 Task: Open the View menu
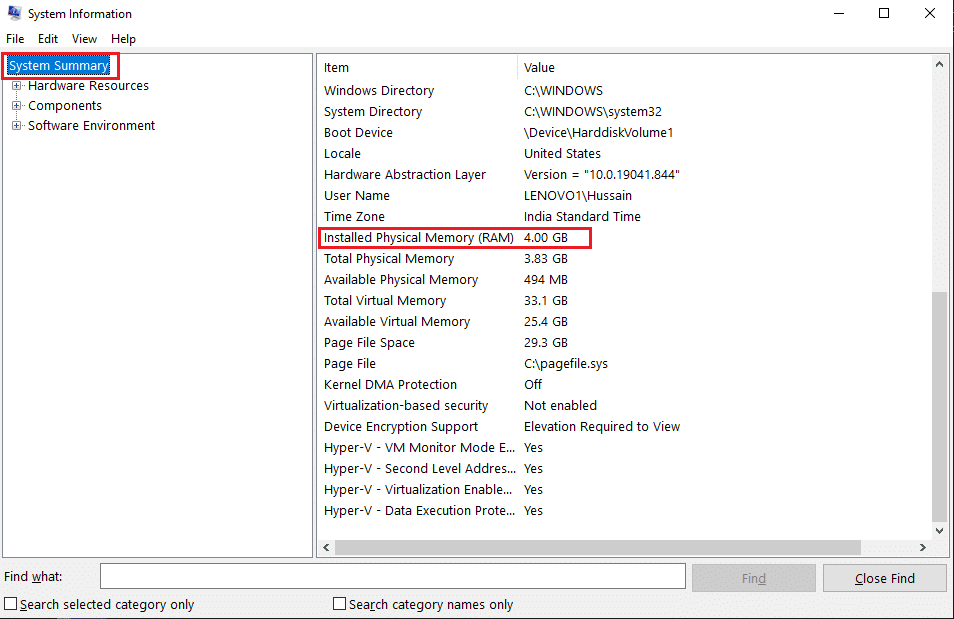(x=84, y=38)
